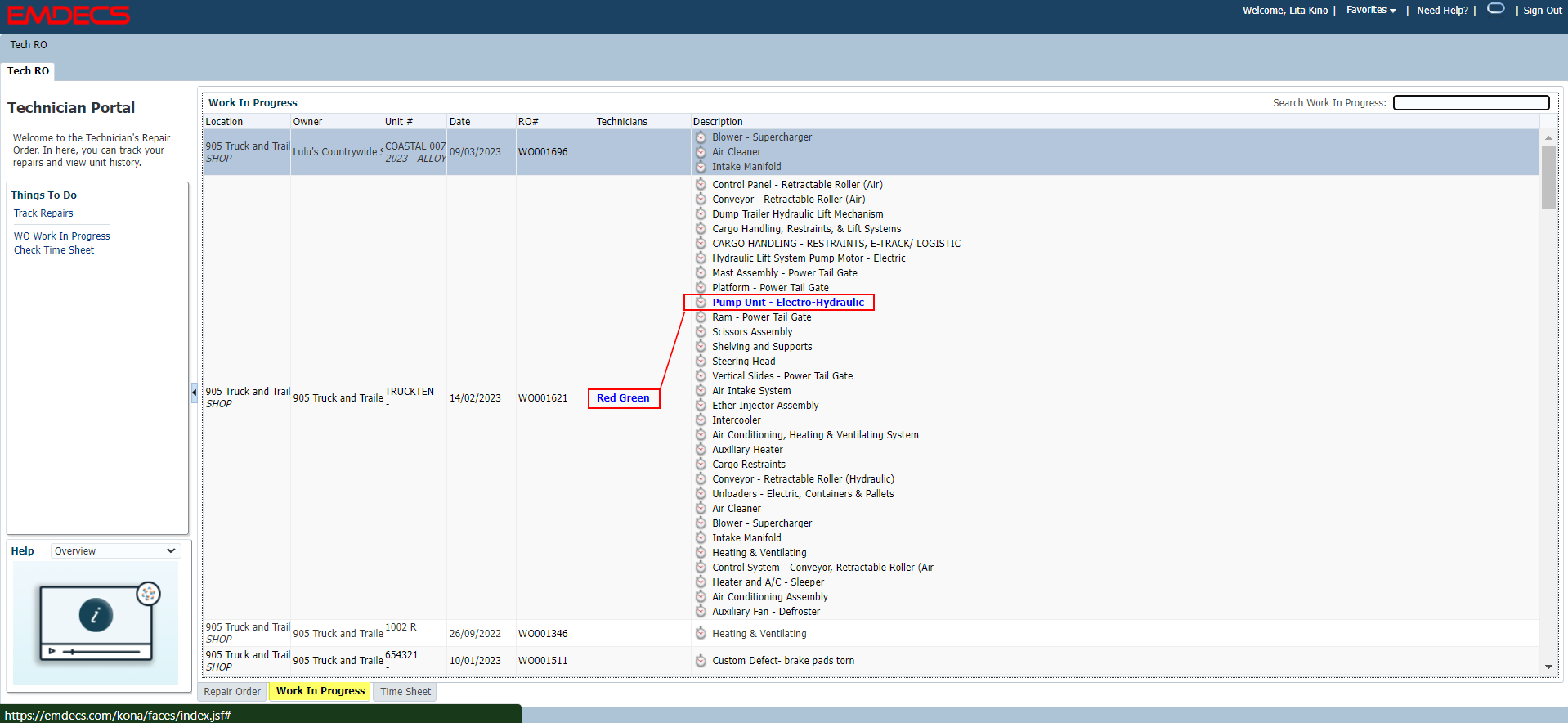Open the Track Repairs link
The image size is (1568, 723).
click(43, 213)
